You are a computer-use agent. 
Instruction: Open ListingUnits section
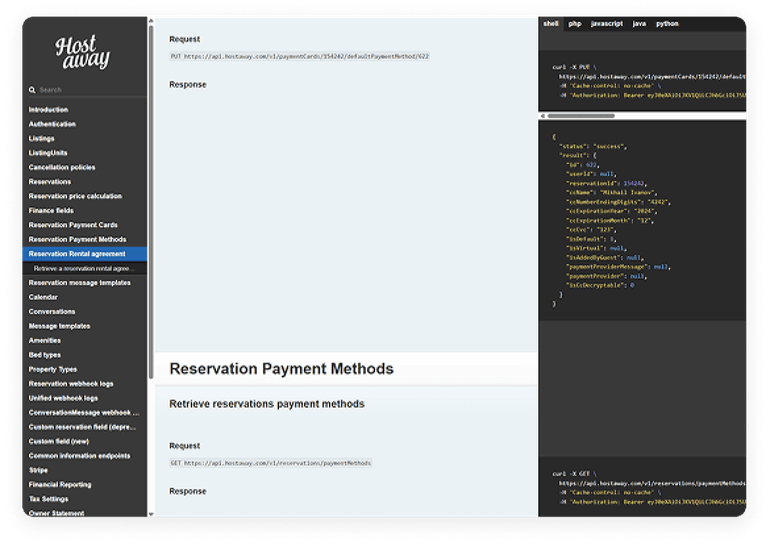(x=48, y=153)
